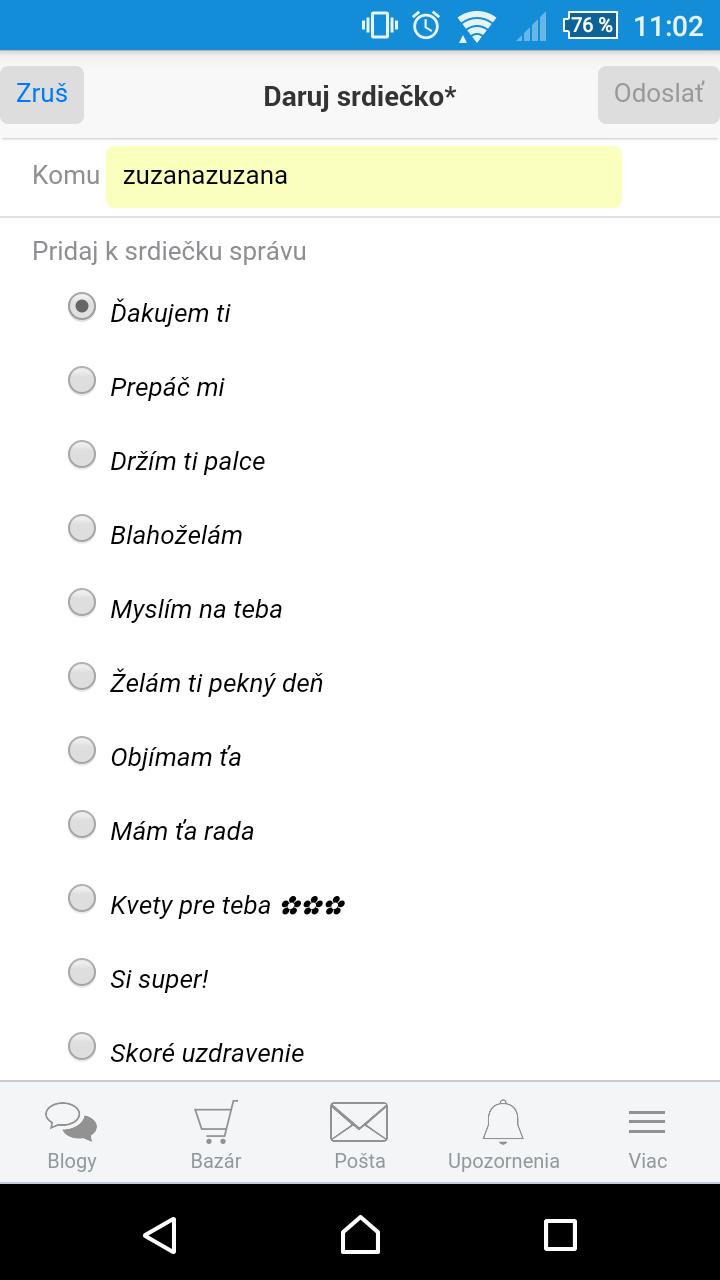Select the "Ďakujem ti" radio option
720x1280 pixels.
[x=82, y=306]
